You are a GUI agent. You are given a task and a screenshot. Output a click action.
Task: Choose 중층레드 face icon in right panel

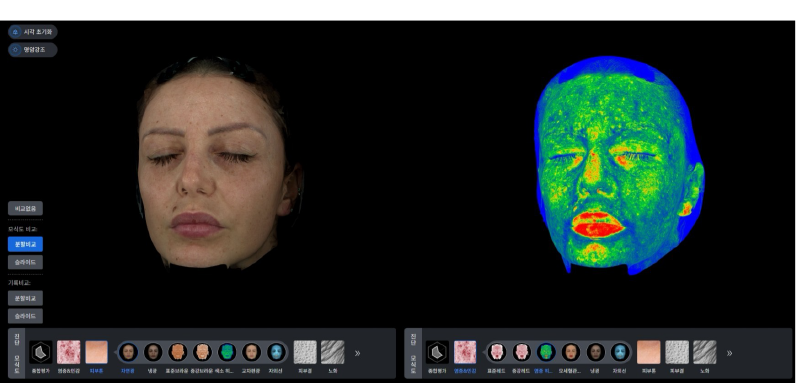521,352
